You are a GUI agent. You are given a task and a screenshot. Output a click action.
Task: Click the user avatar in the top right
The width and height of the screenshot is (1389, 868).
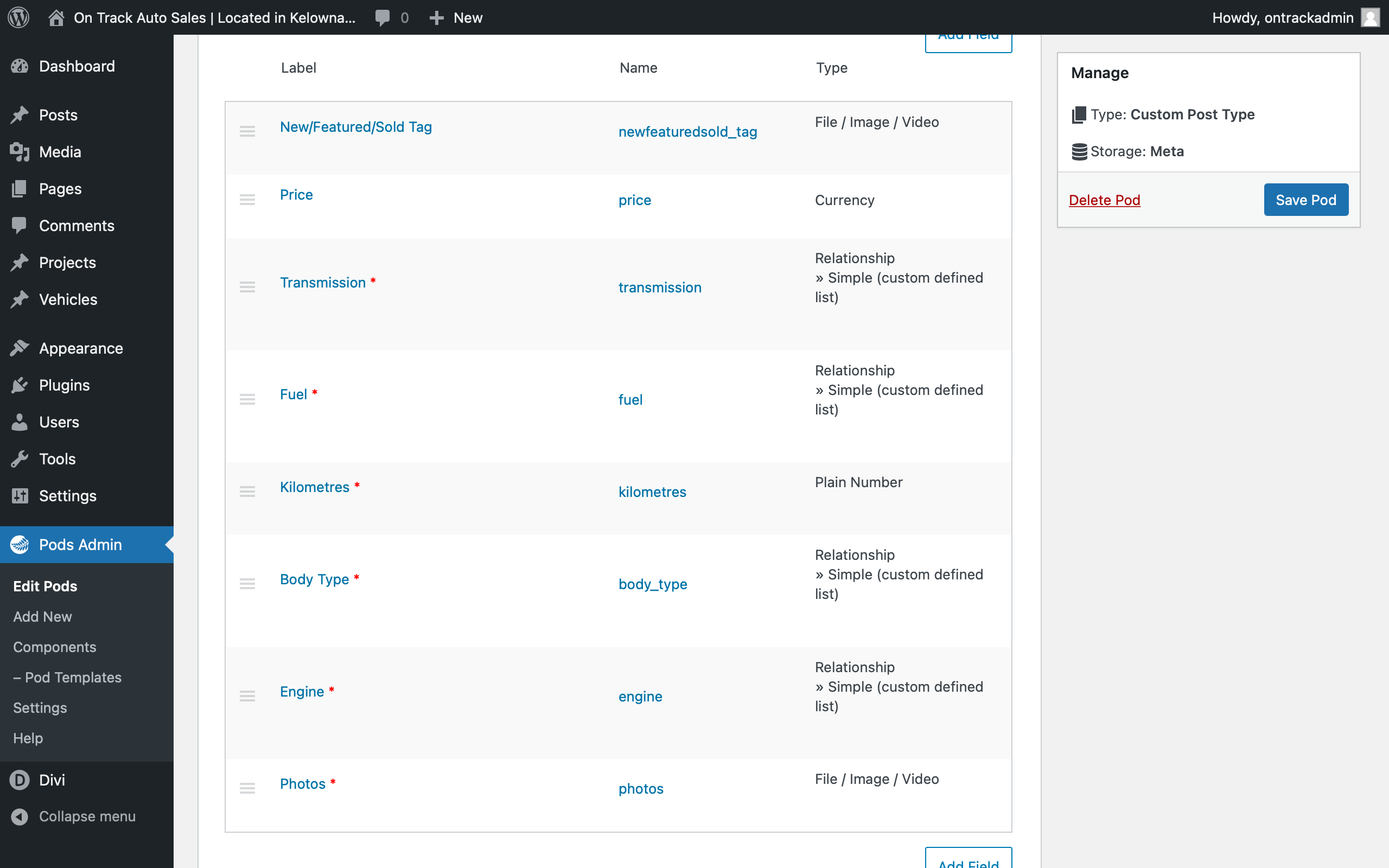(1371, 17)
